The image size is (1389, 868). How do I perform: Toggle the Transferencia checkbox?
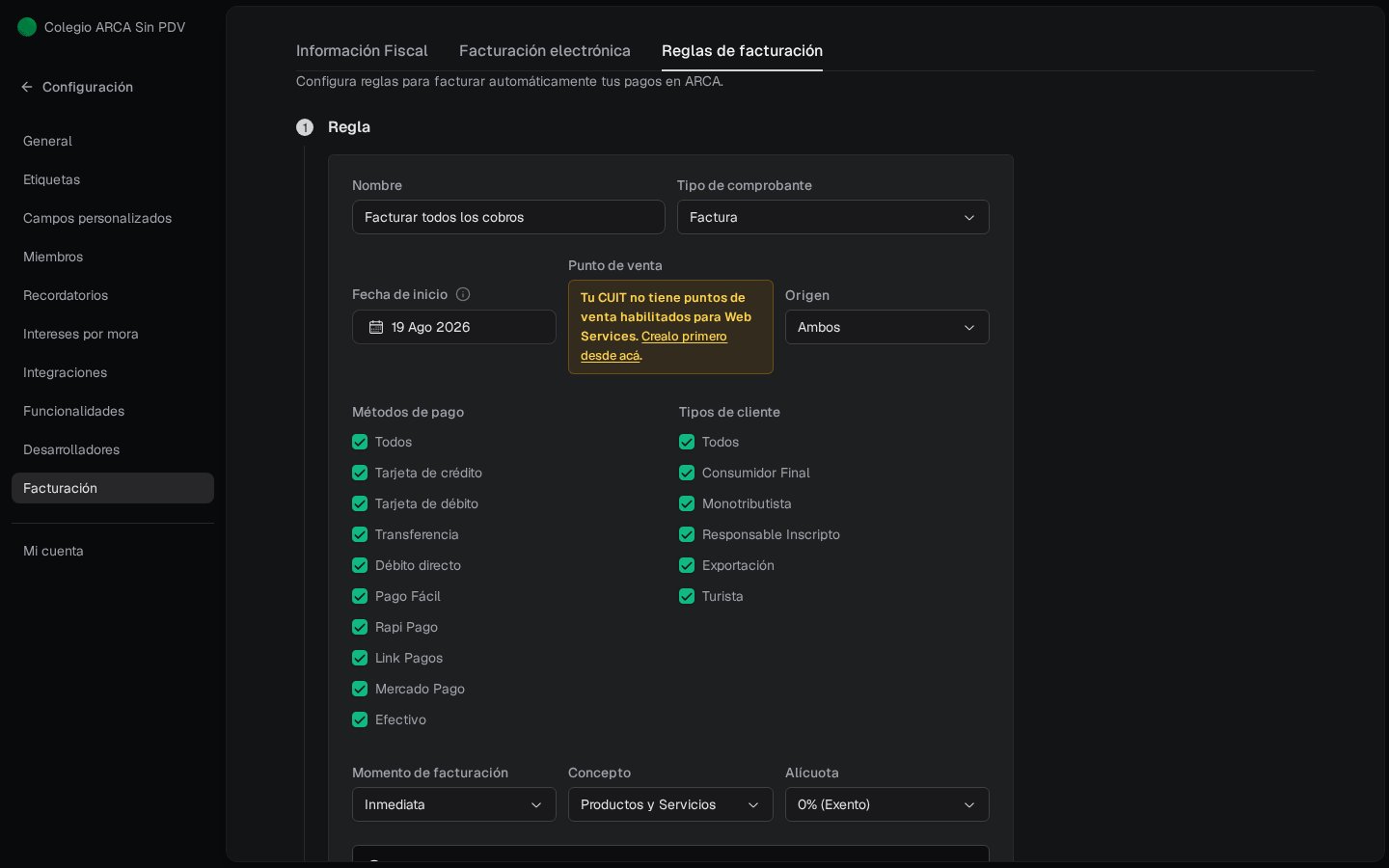(x=360, y=534)
